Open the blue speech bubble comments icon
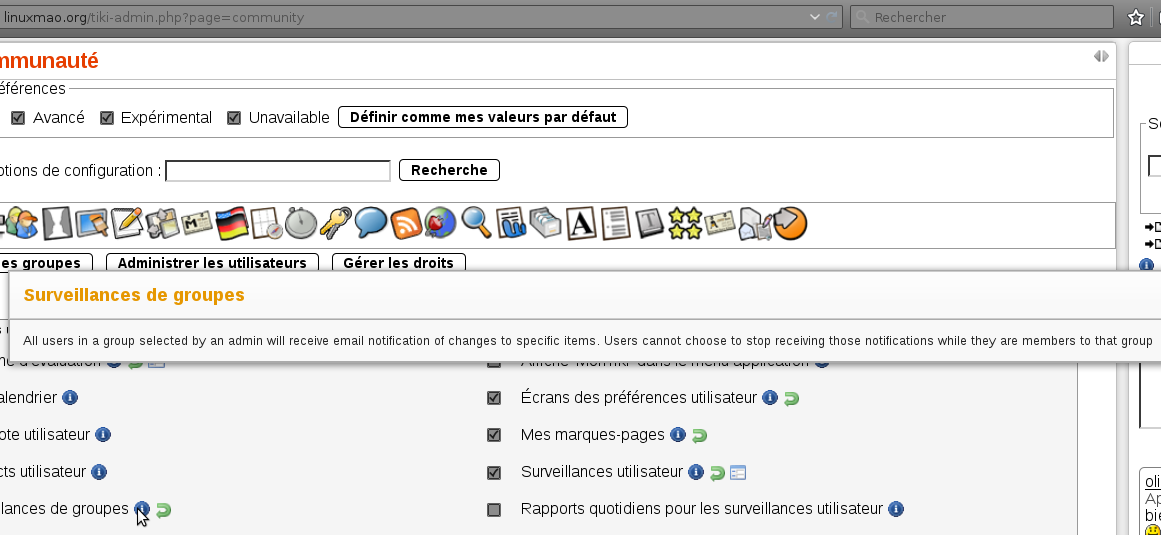The image size is (1161, 535). coord(371,223)
